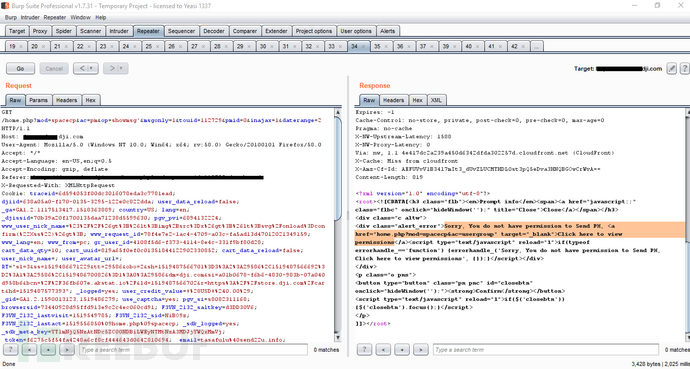Find previous match in request search
This screenshot has width=690, height=369.
(29, 350)
